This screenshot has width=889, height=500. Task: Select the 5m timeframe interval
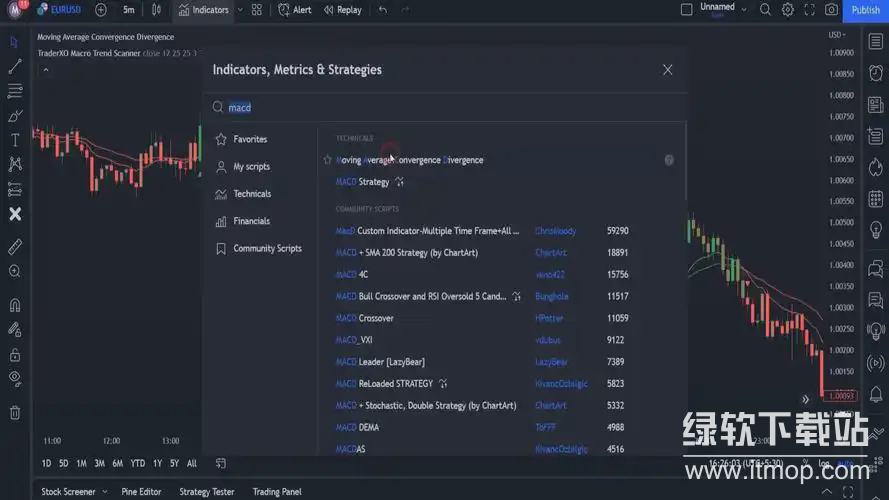click(x=129, y=10)
